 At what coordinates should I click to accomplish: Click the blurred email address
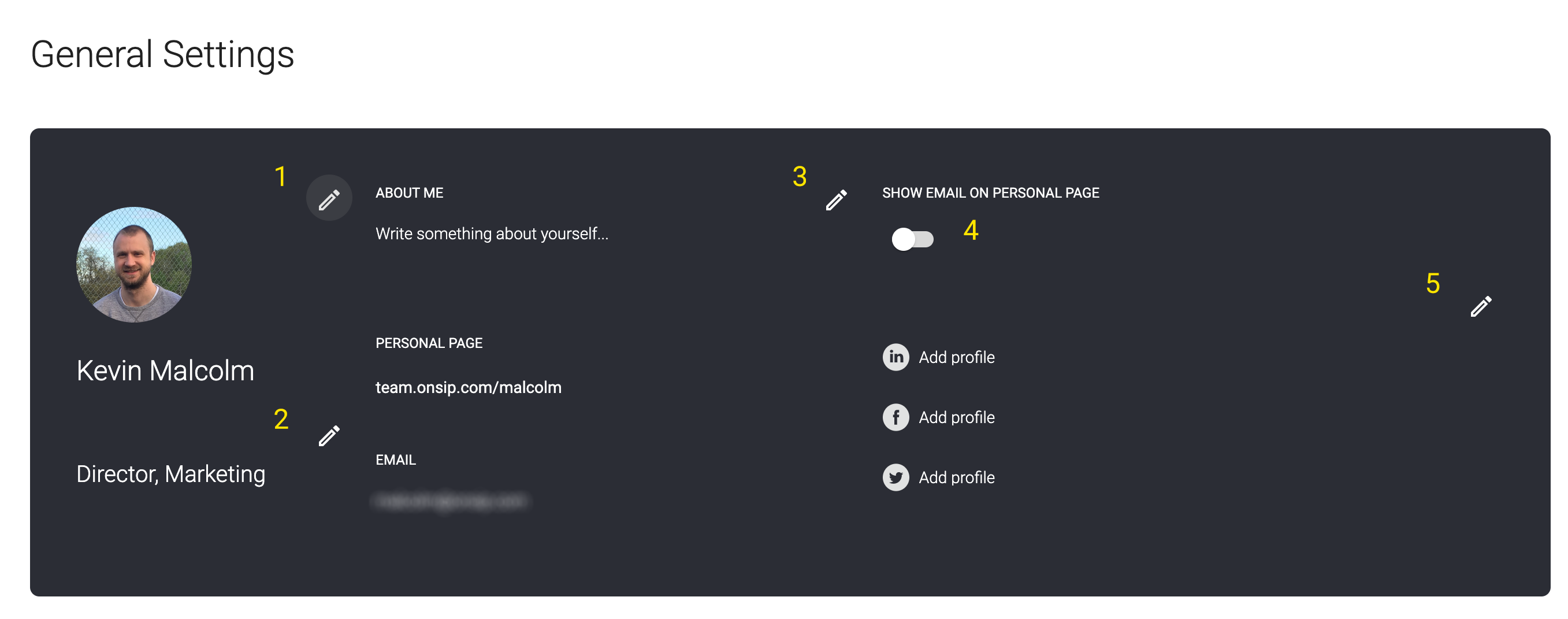[x=451, y=501]
